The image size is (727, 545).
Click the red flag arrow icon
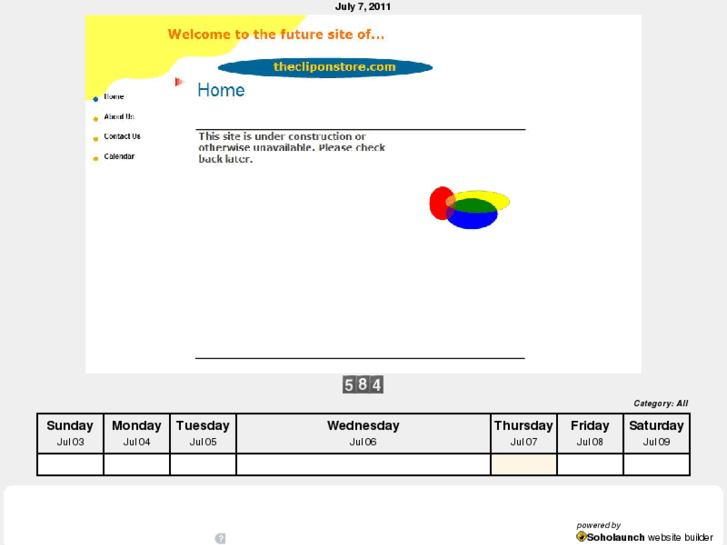(x=179, y=82)
